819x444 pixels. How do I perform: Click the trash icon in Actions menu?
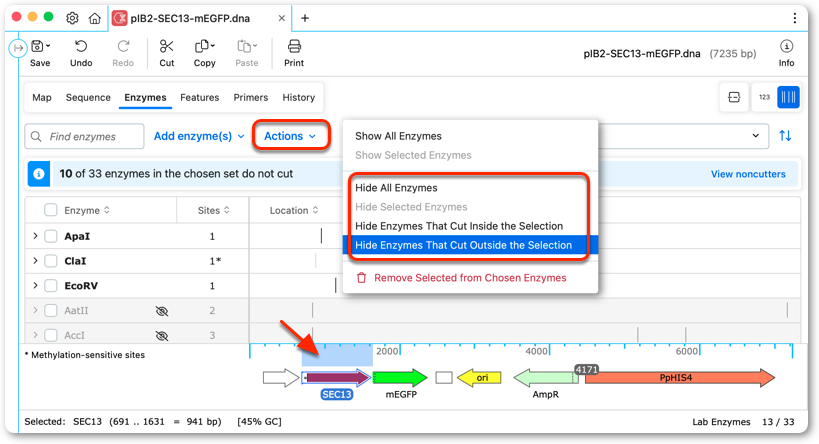pos(361,278)
